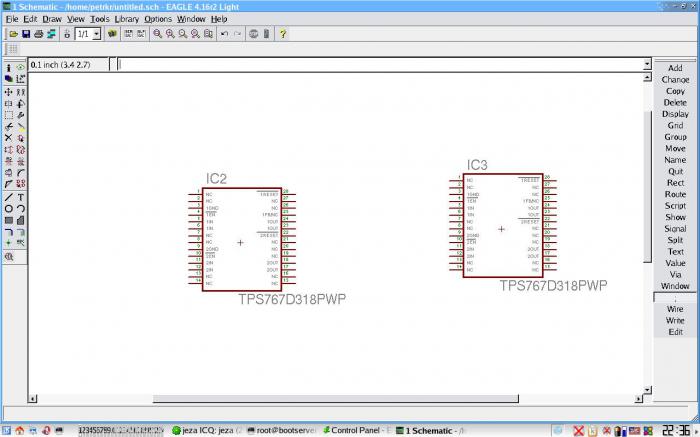The width and height of the screenshot is (700, 437).
Task: Switch to root@bootserver taskbar window
Action: (x=281, y=431)
